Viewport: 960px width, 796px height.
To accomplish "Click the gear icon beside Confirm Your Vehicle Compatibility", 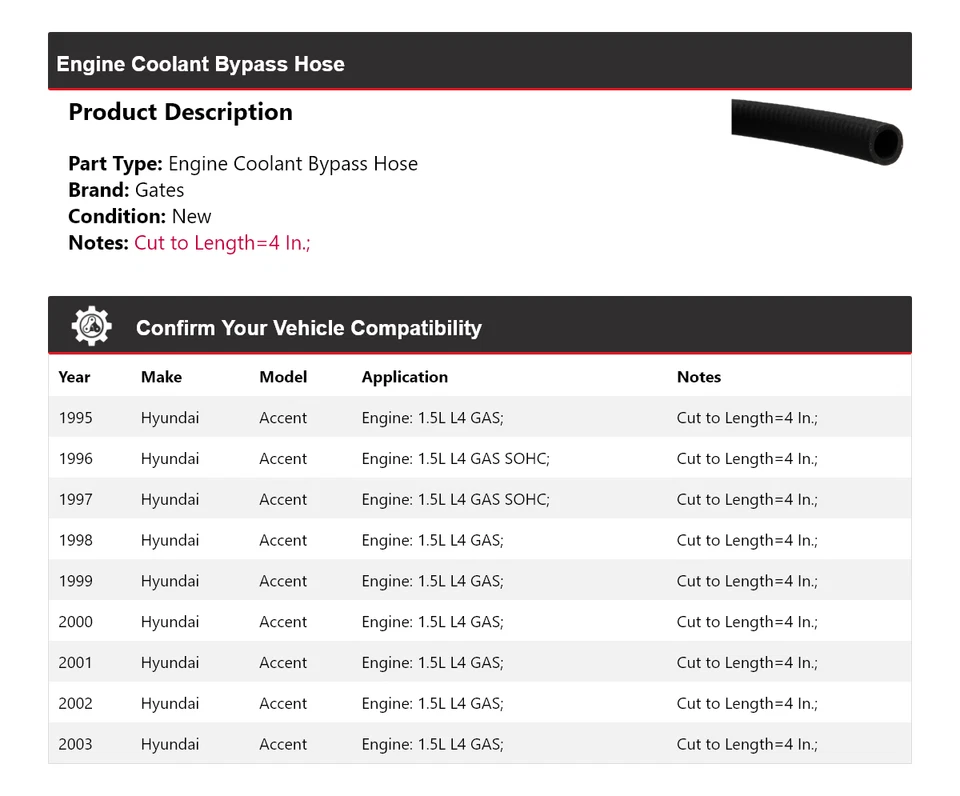I will [91, 327].
